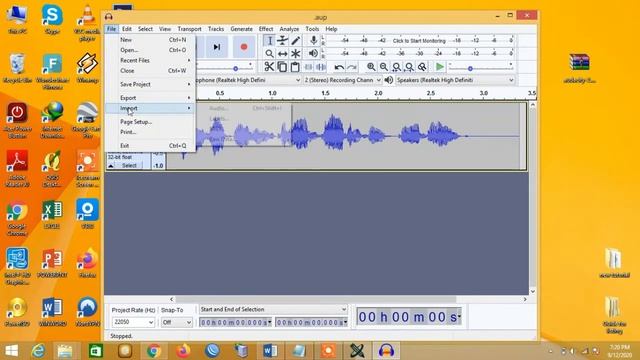This screenshot has height=360, width=640.
Task: Open the microphone recording device dropdown
Action: [x=248, y=80]
